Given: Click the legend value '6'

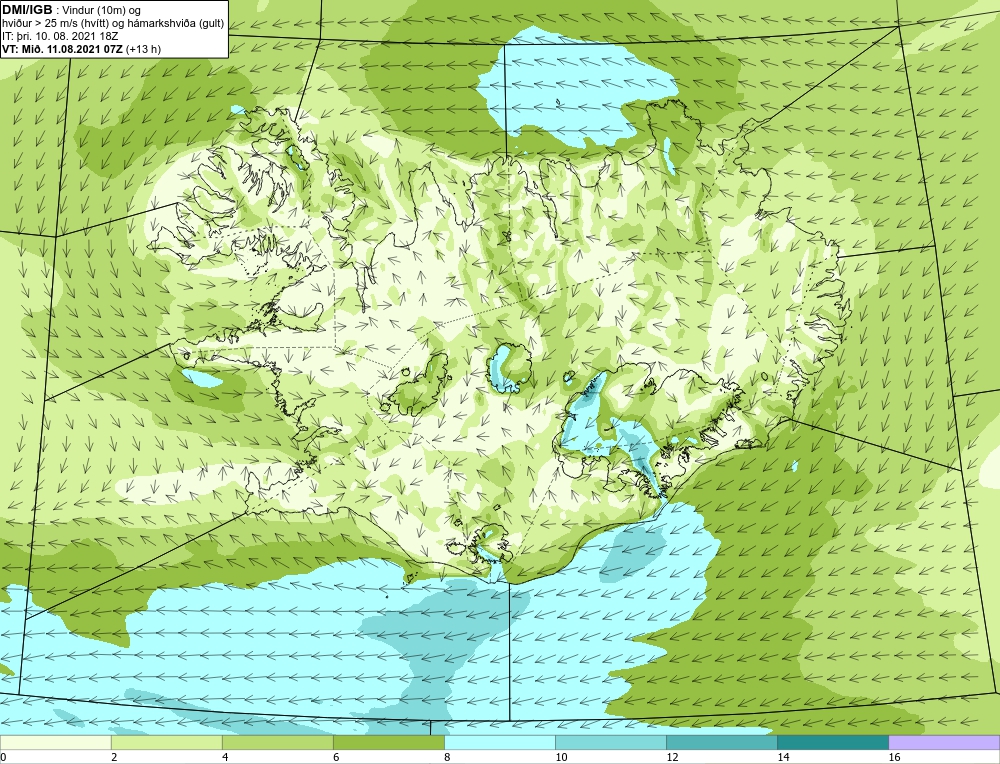Looking at the screenshot, I should pyautogui.click(x=336, y=757).
